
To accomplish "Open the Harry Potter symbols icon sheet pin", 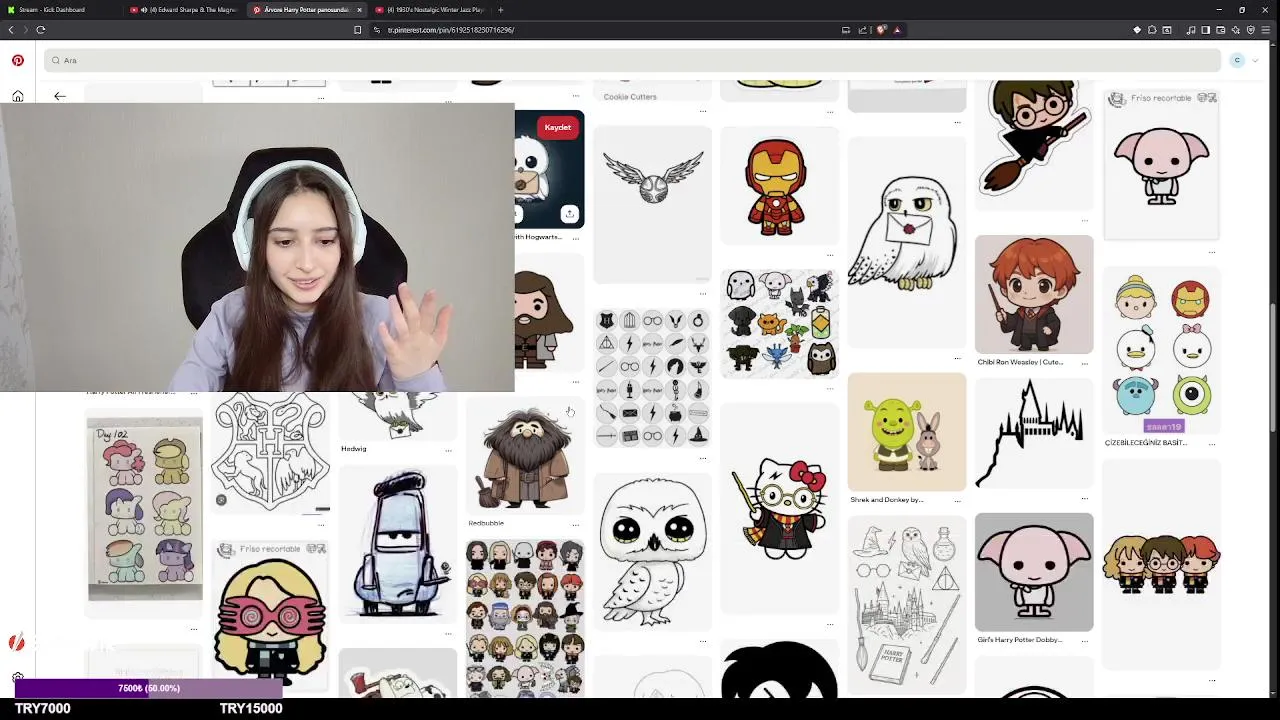I will (x=653, y=378).
